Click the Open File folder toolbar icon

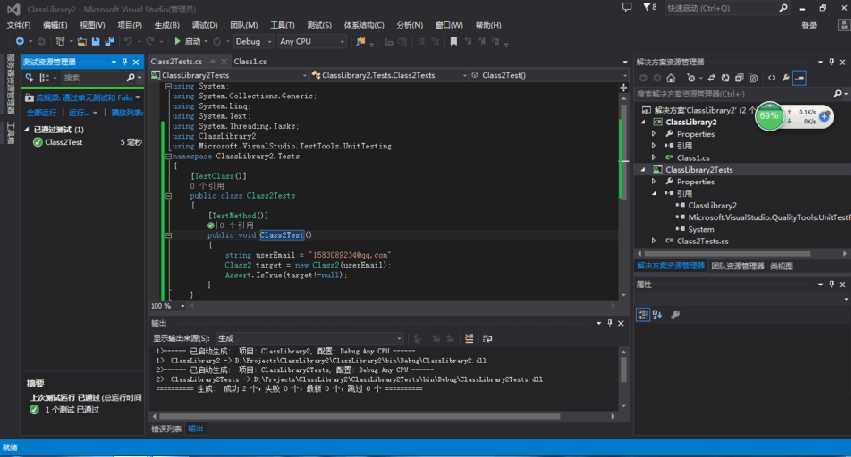click(x=82, y=41)
